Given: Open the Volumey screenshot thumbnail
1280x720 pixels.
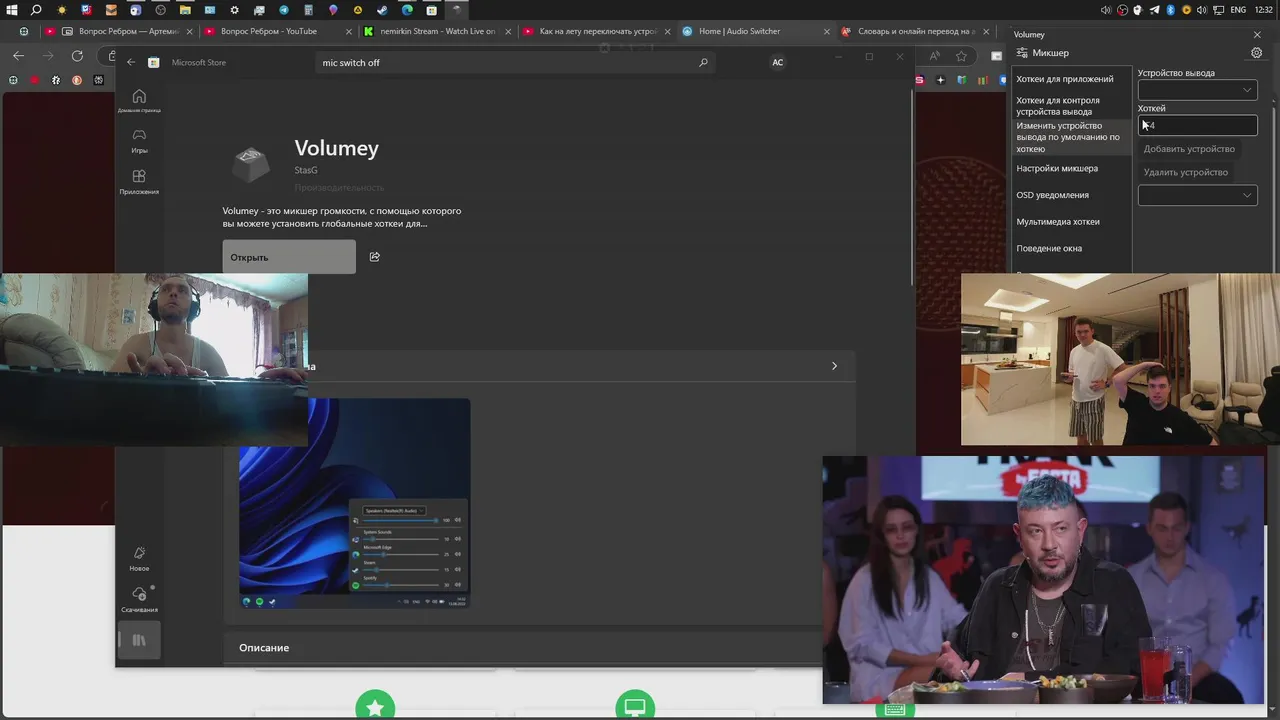Looking at the screenshot, I should tap(354, 503).
